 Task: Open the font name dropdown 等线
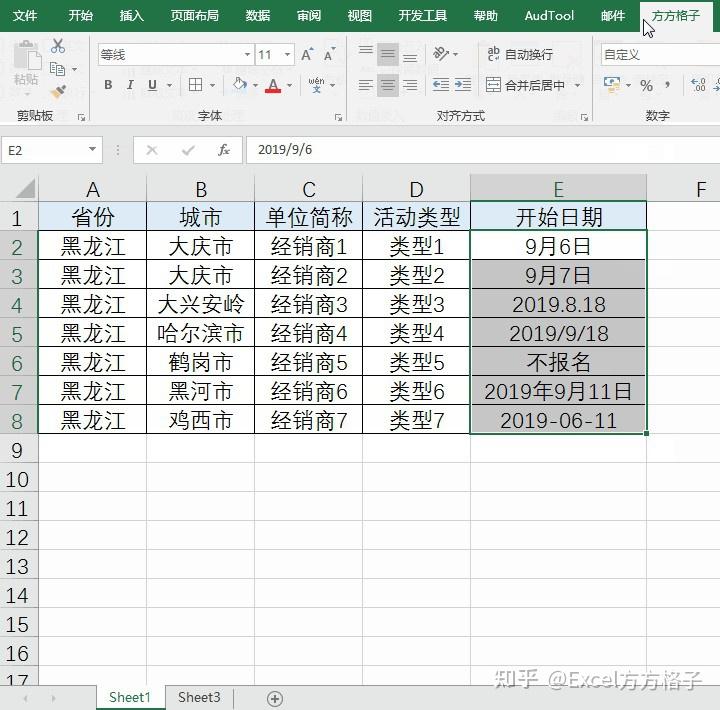click(x=248, y=55)
